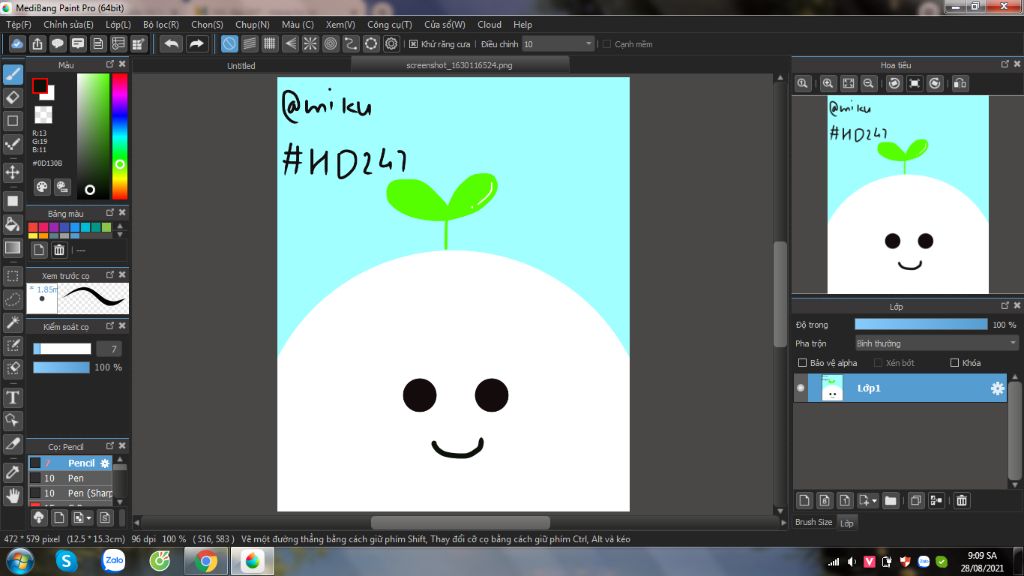The width and height of the screenshot is (1024, 576).
Task: Enable the concentric circle snap guide
Action: (x=330, y=44)
